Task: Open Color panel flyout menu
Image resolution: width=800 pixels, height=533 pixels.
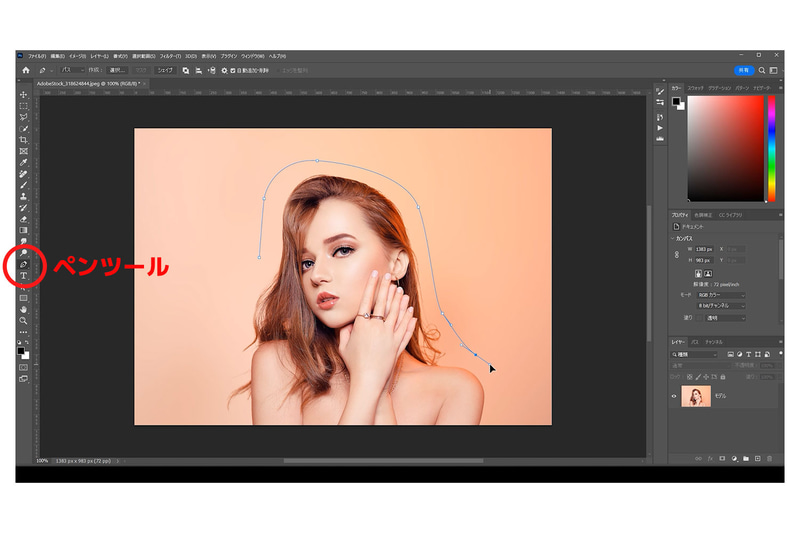Action: tap(780, 88)
